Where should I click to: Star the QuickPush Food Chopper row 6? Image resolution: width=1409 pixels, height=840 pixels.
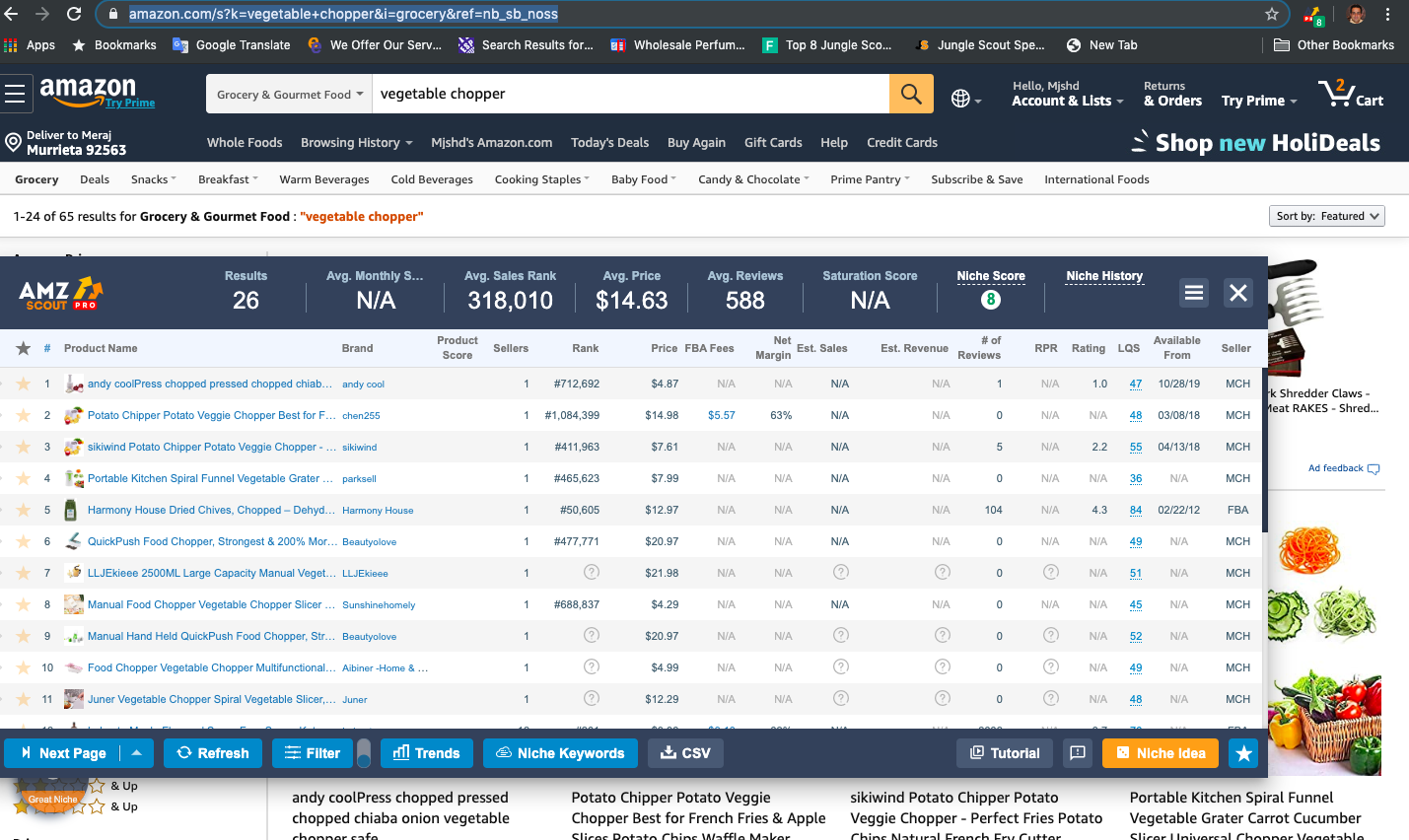23,541
